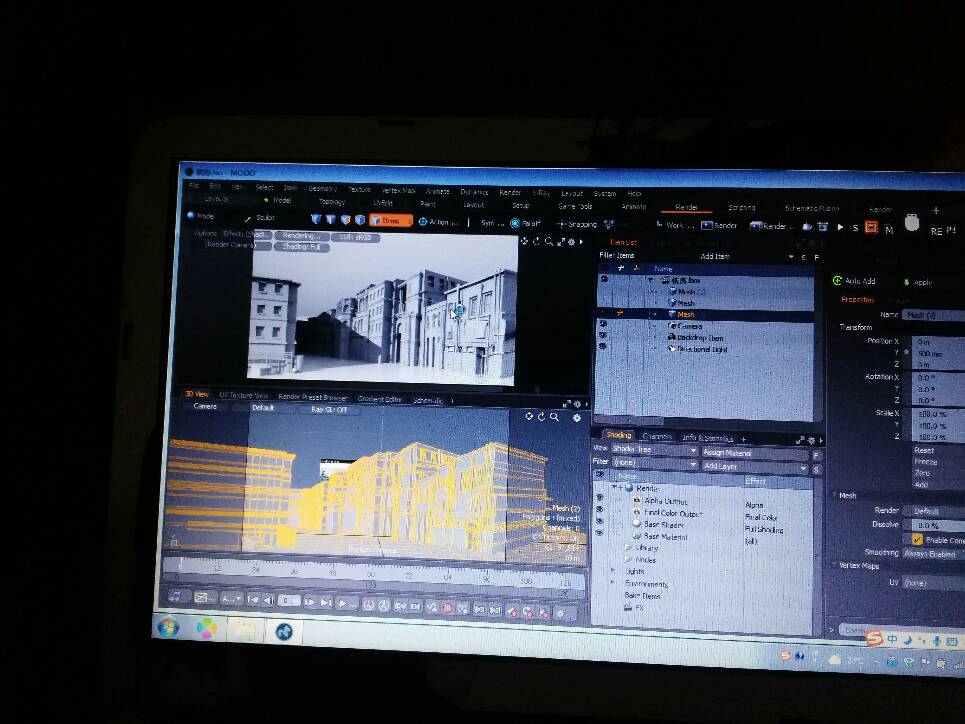Screen dimensions: 965x724
Task: Expand the Lights group in shader tree
Action: pyautogui.click(x=612, y=571)
